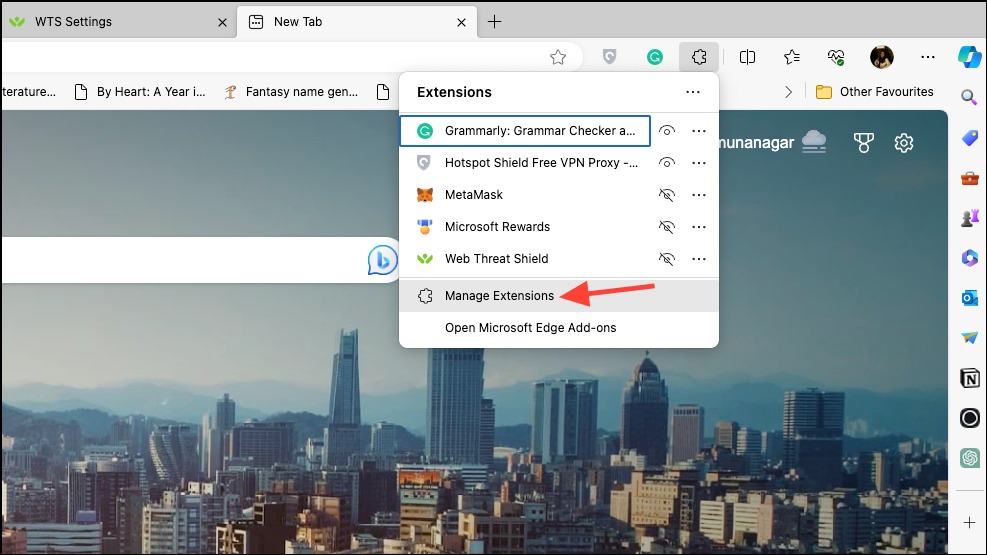This screenshot has height=555, width=987.
Task: Open Browser essentials heart icon
Action: (x=836, y=57)
